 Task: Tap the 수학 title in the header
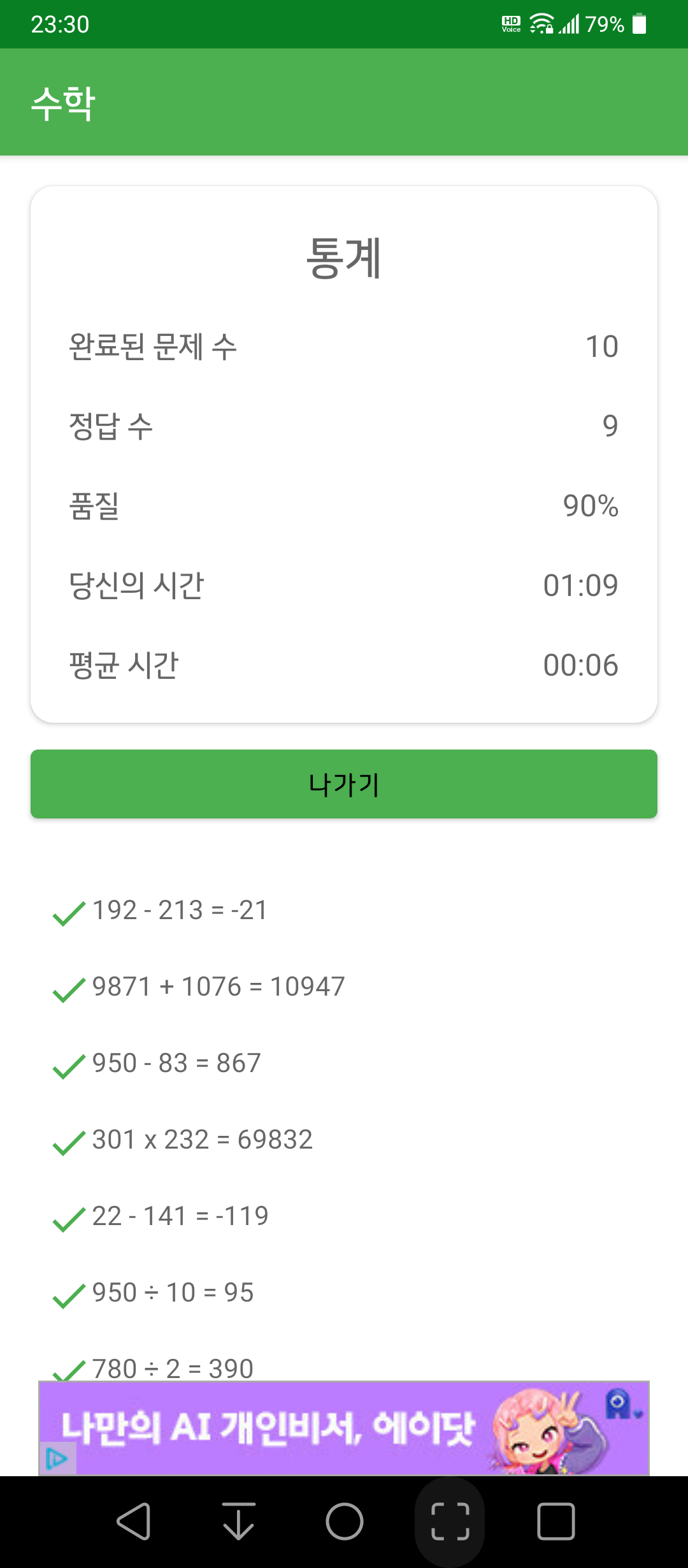click(x=63, y=103)
